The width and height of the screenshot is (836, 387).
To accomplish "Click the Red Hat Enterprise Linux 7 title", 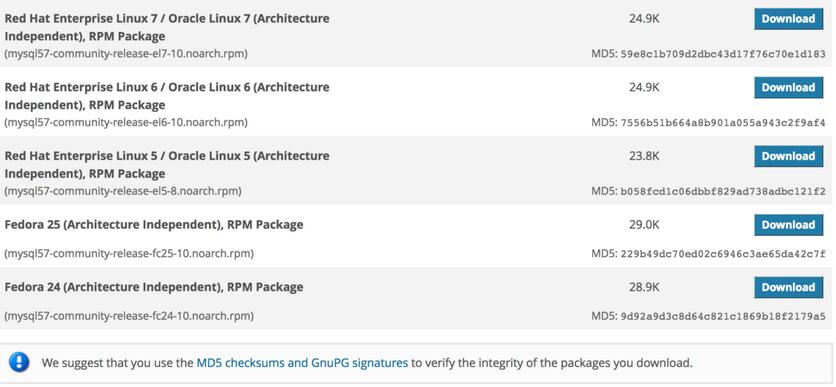I will tap(167, 27).
